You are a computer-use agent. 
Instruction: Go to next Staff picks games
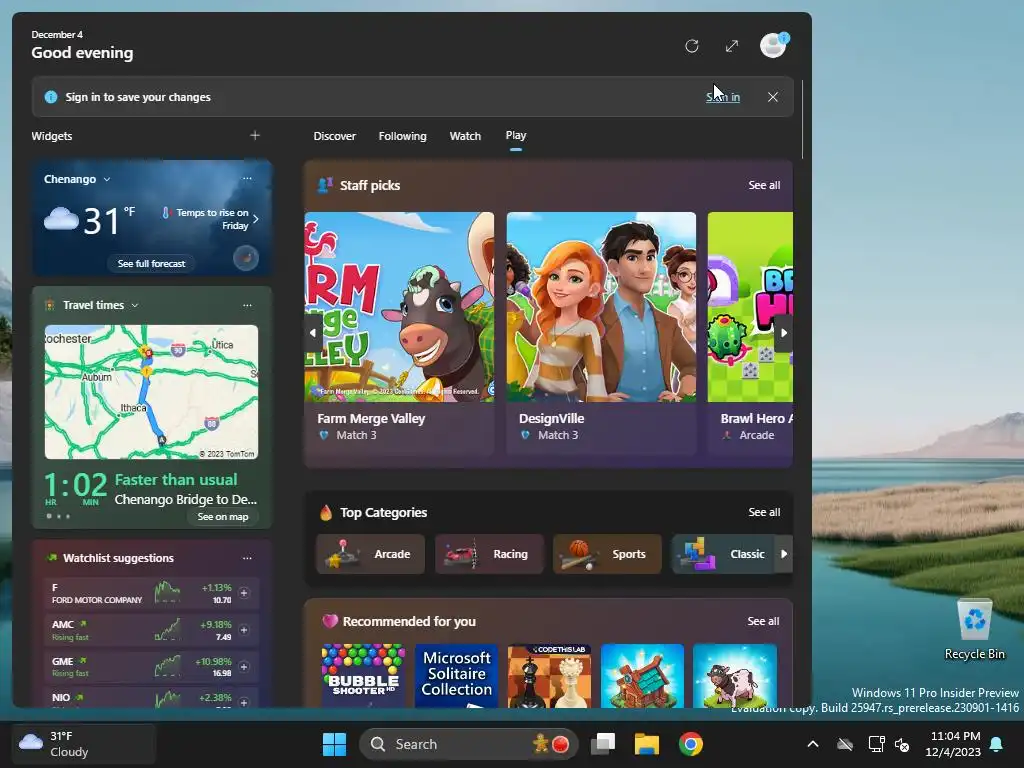(784, 333)
